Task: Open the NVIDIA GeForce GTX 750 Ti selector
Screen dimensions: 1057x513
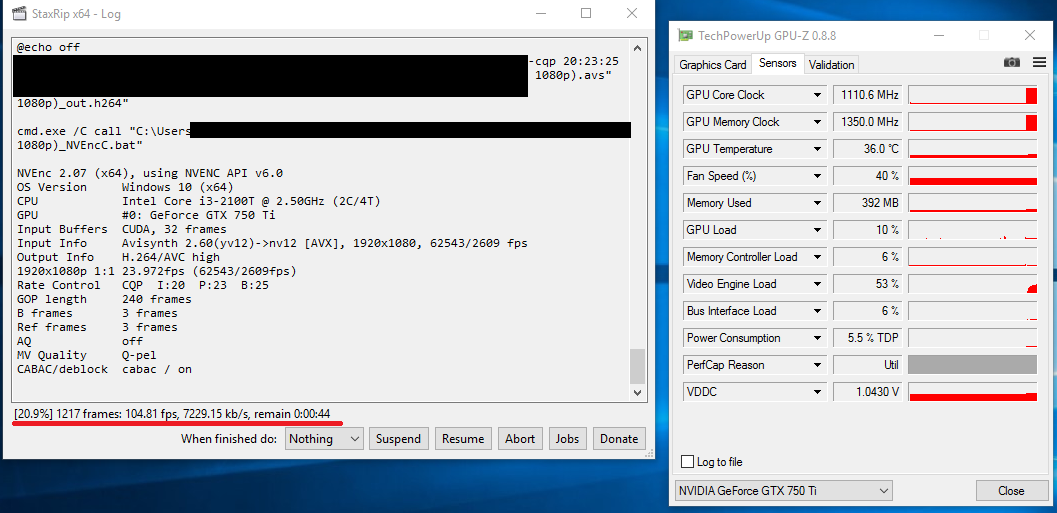Action: pyautogui.click(x=783, y=491)
